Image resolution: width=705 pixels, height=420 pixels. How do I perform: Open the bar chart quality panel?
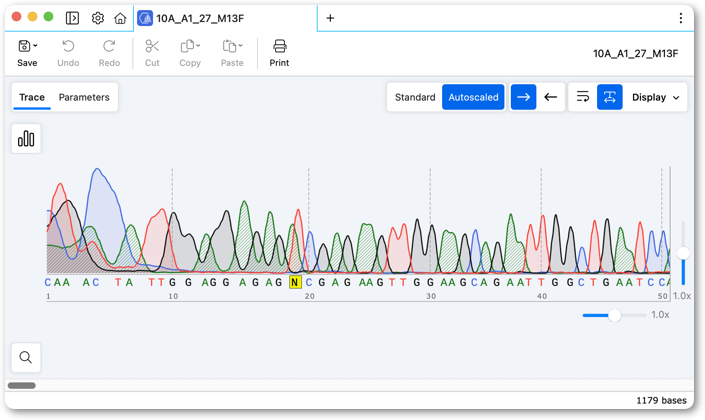pos(26,139)
